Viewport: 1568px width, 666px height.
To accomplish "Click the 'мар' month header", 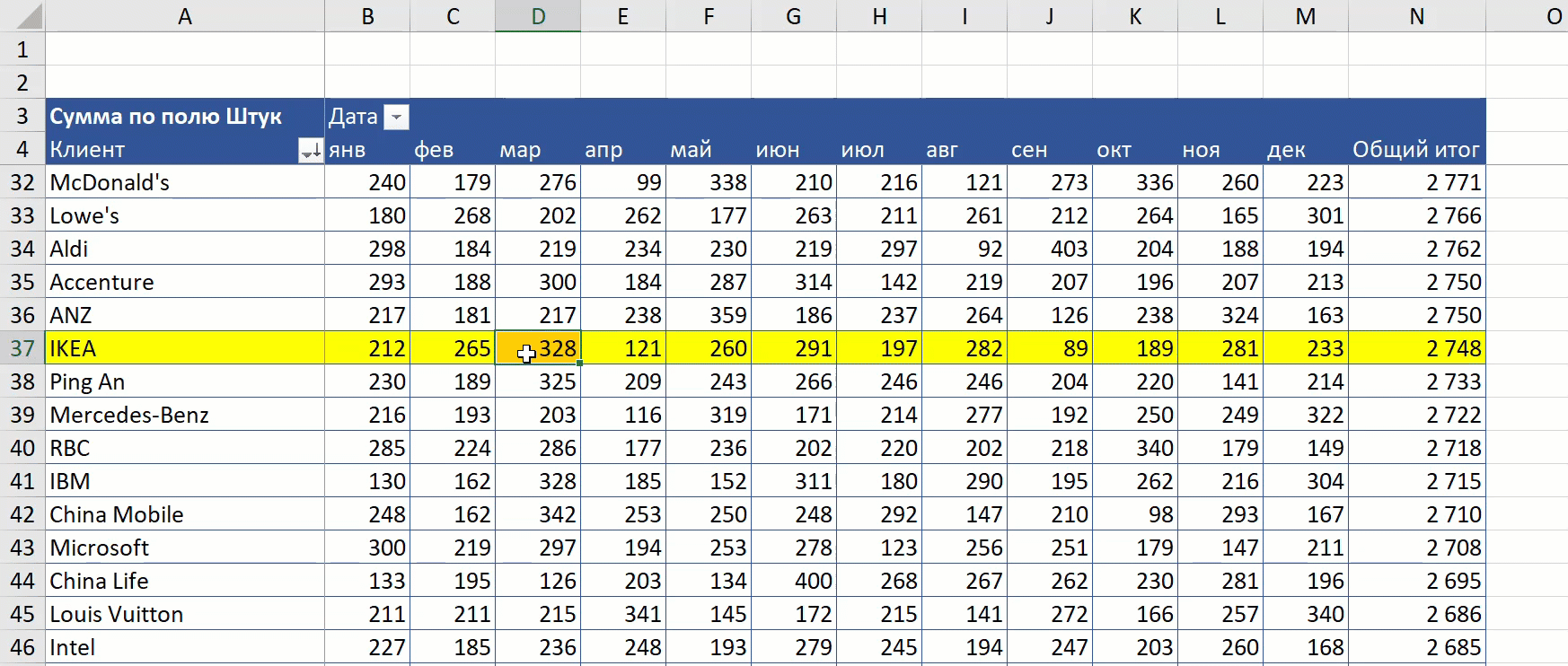I will pos(538,149).
